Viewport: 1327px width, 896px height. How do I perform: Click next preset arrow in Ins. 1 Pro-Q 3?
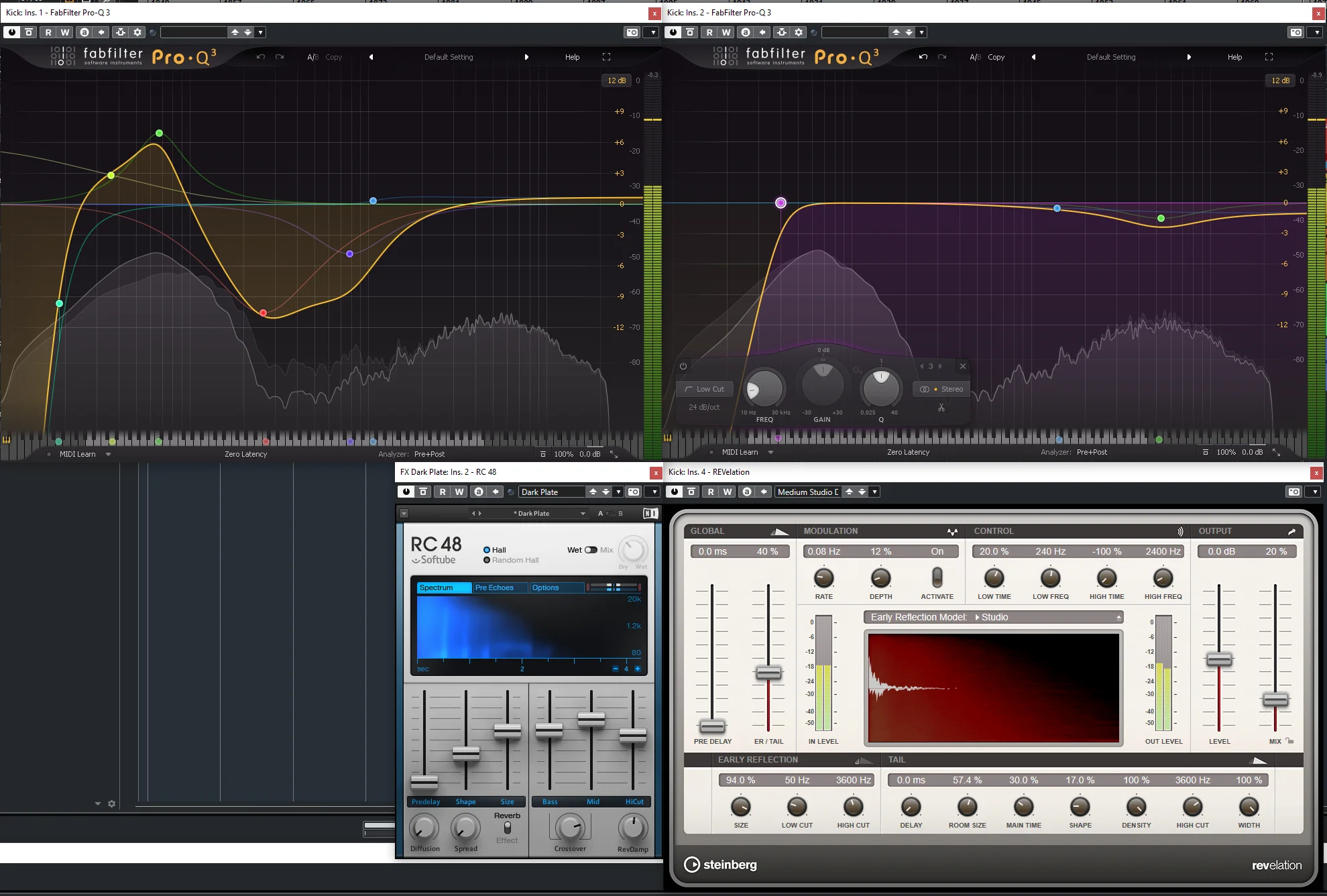click(x=526, y=57)
